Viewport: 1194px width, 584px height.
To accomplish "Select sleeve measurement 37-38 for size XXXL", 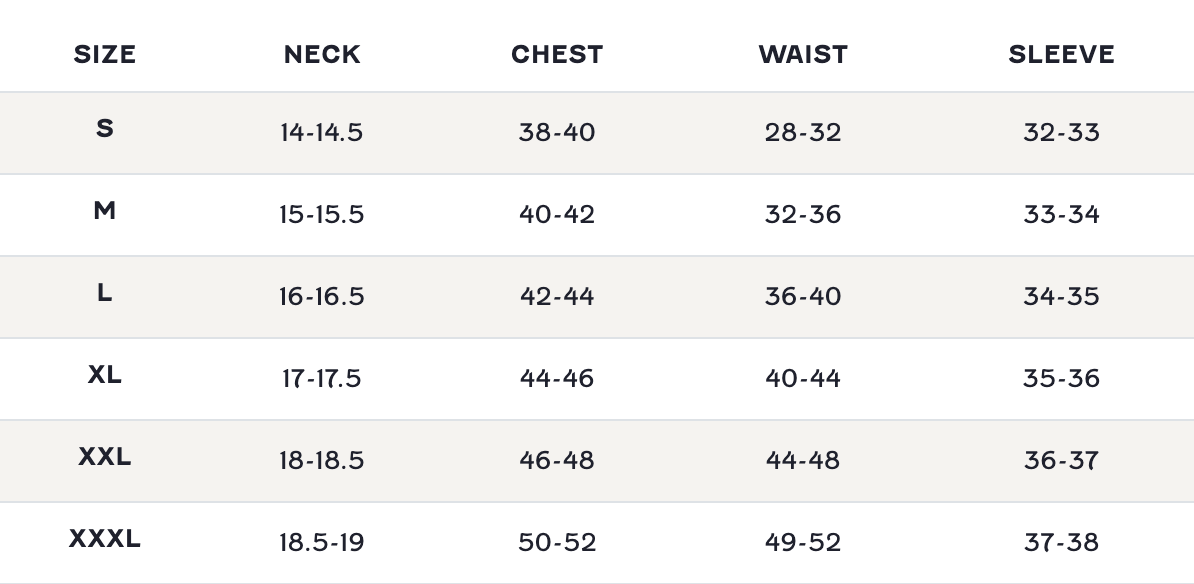I will click(1061, 543).
